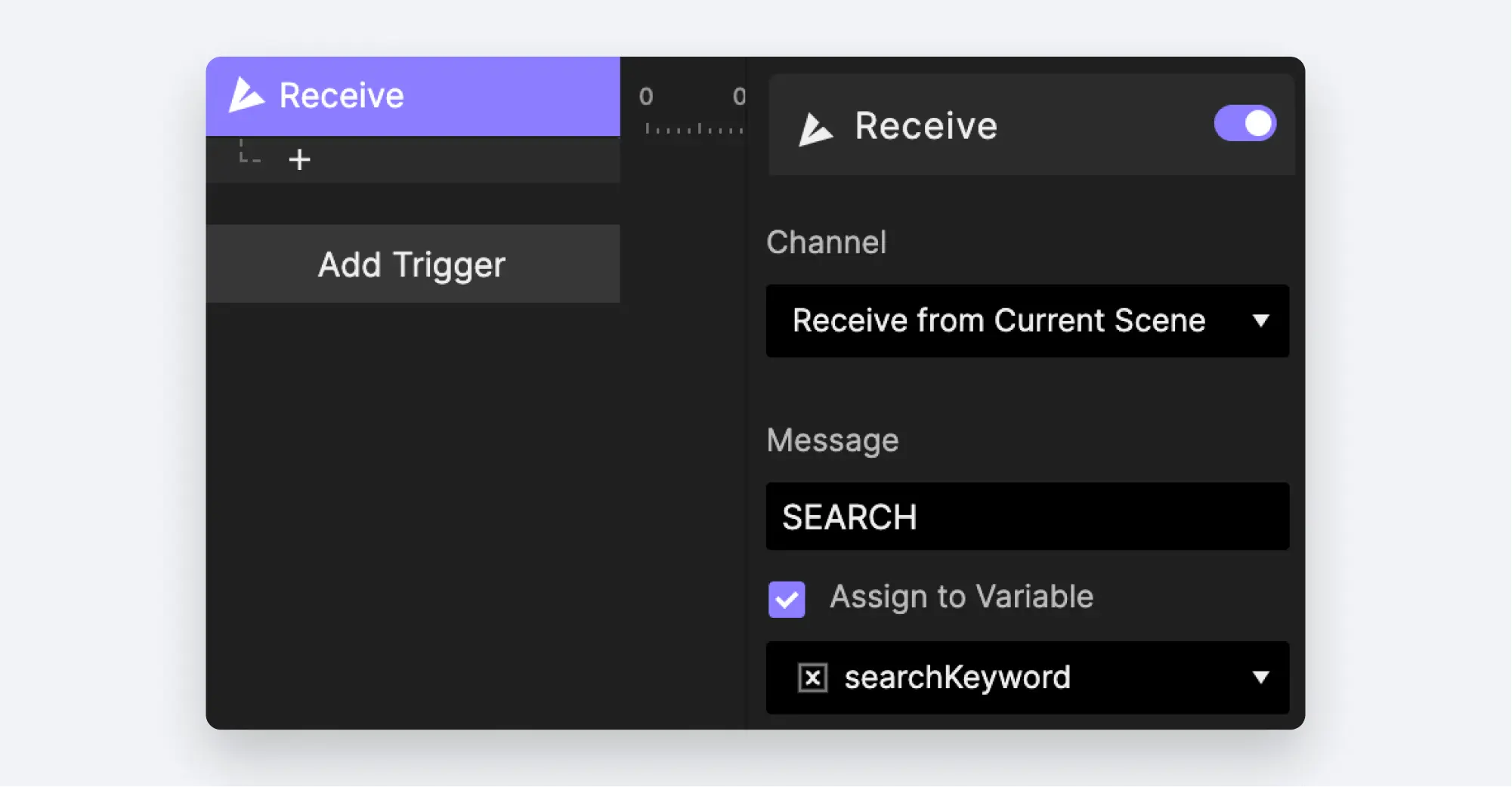Click the SEARCH message input field
1512x787 pixels.
coord(1027,517)
